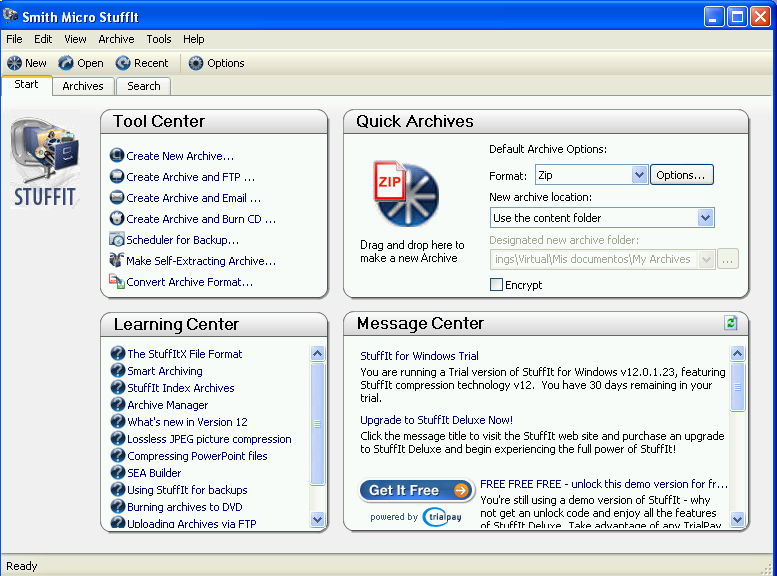Screen dimensions: 777x576
Task: Open the Tools menu
Action: (x=159, y=39)
